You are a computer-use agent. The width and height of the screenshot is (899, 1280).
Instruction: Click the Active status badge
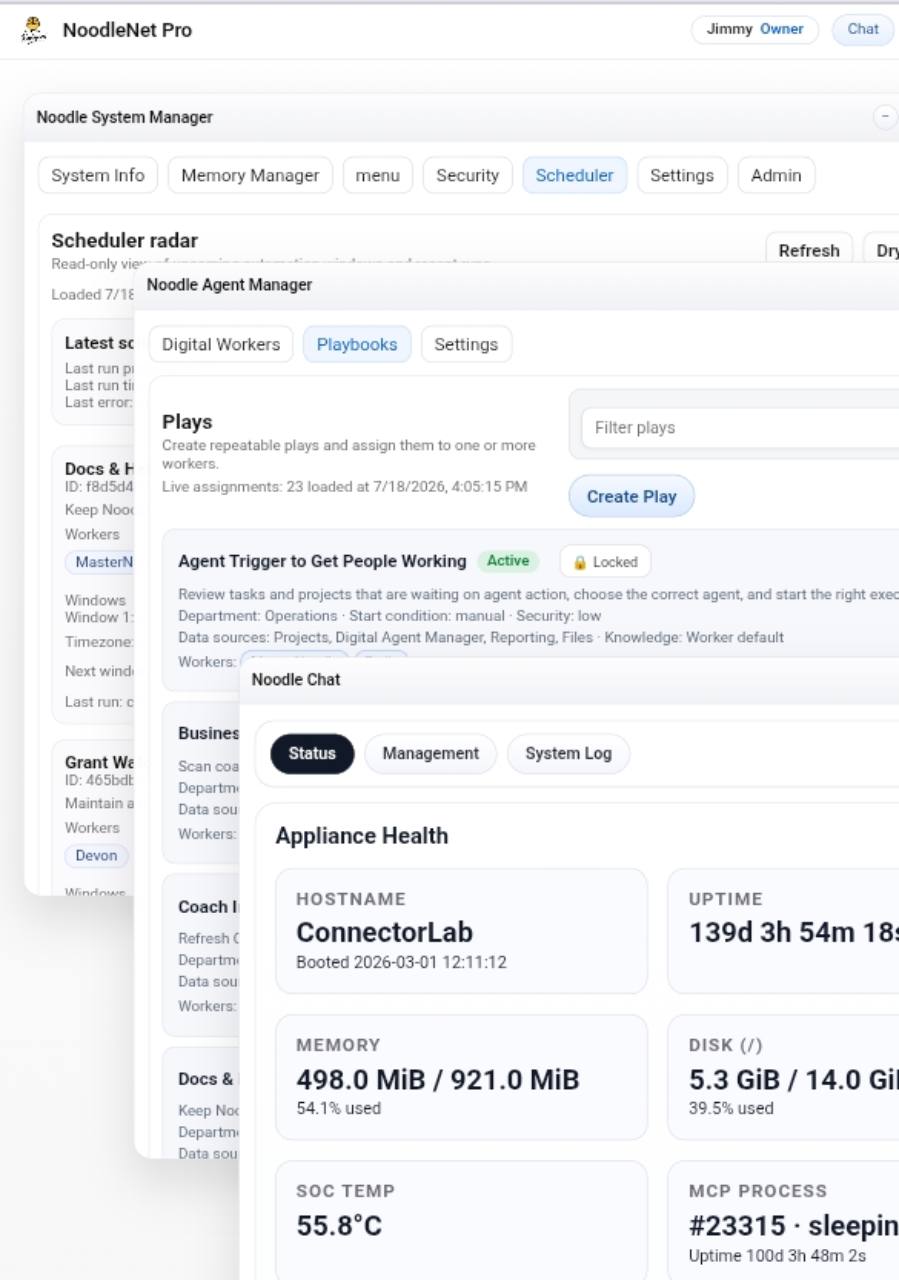coord(508,561)
